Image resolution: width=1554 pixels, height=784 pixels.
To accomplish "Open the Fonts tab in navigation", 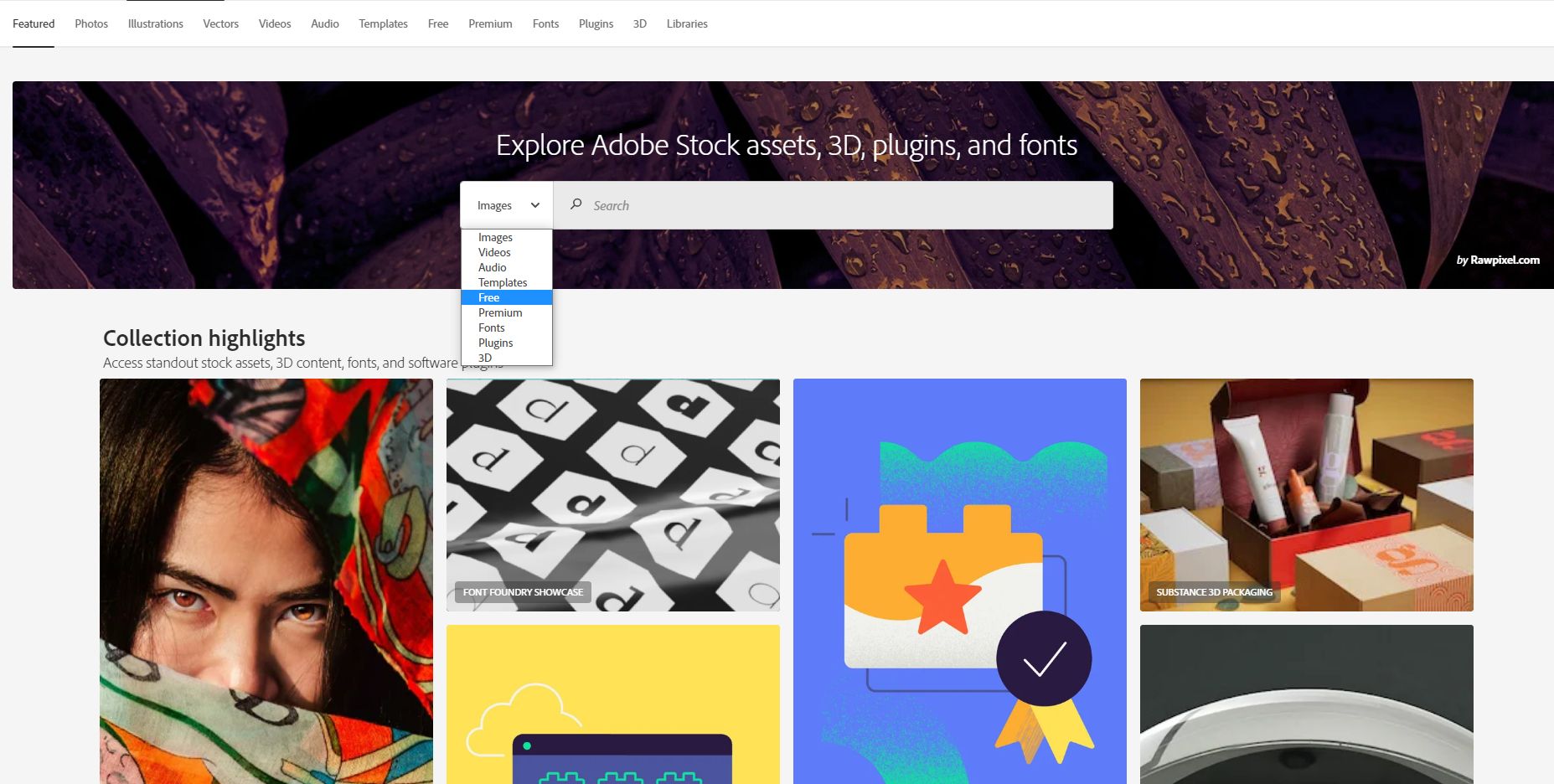I will [x=546, y=23].
